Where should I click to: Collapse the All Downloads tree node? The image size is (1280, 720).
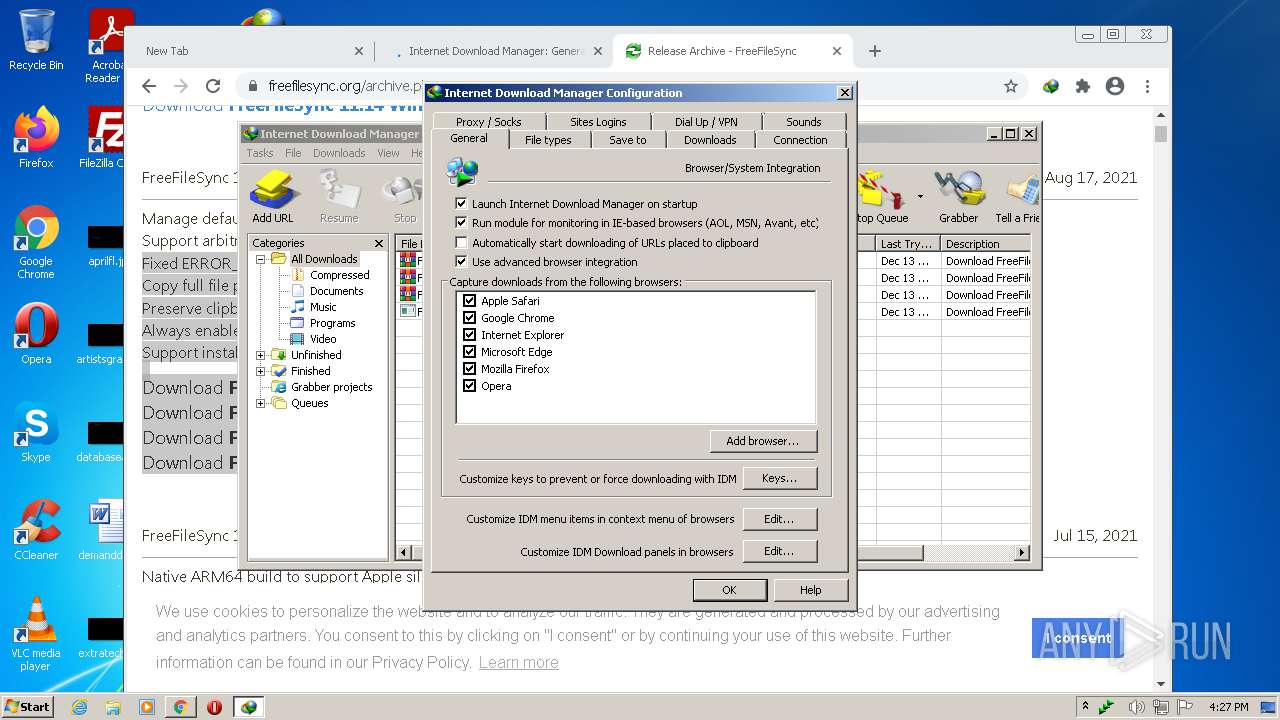[261, 259]
